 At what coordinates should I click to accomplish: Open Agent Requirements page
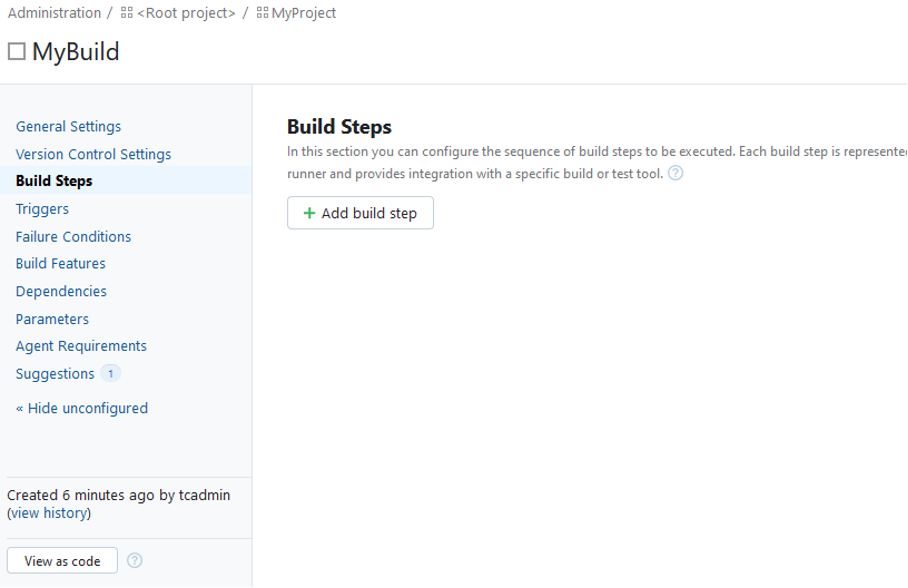(x=81, y=346)
